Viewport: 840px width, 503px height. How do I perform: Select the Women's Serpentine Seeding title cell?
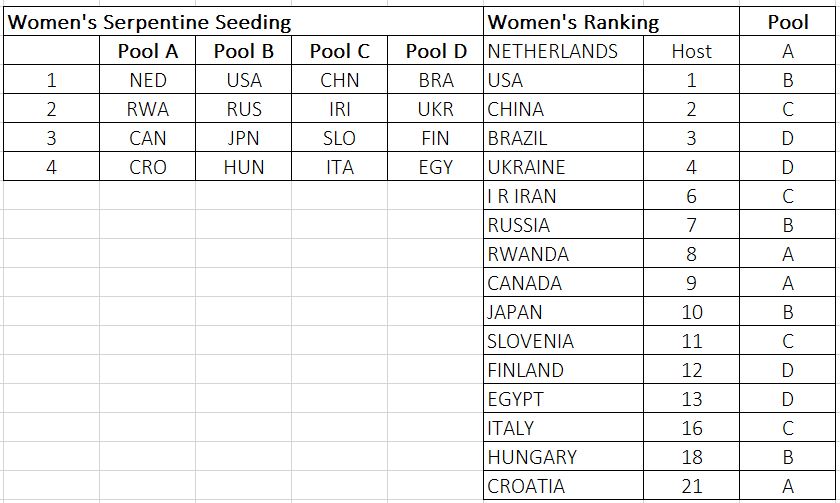[x=243, y=22]
